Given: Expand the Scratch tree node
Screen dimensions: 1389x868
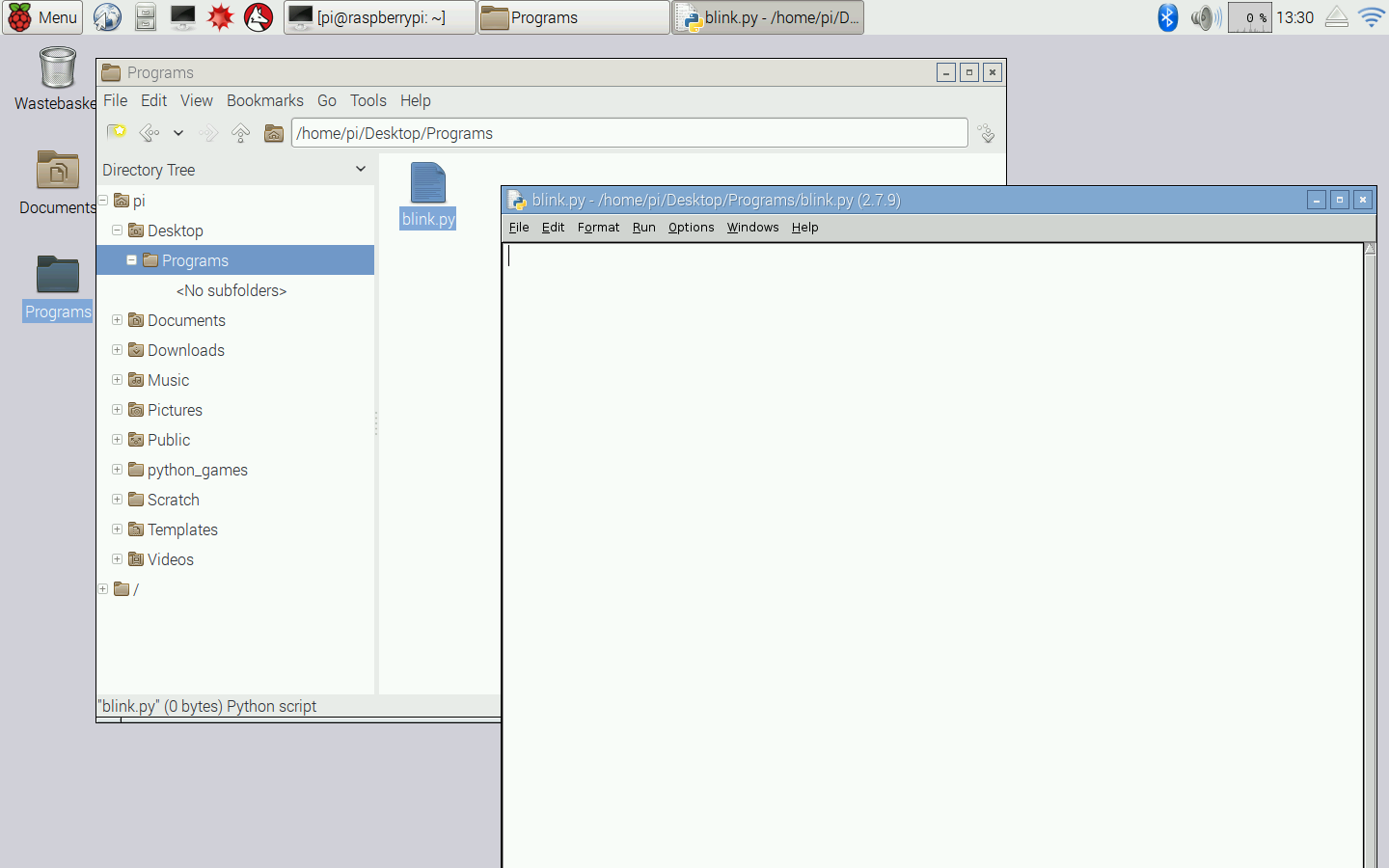Looking at the screenshot, I should (117, 499).
